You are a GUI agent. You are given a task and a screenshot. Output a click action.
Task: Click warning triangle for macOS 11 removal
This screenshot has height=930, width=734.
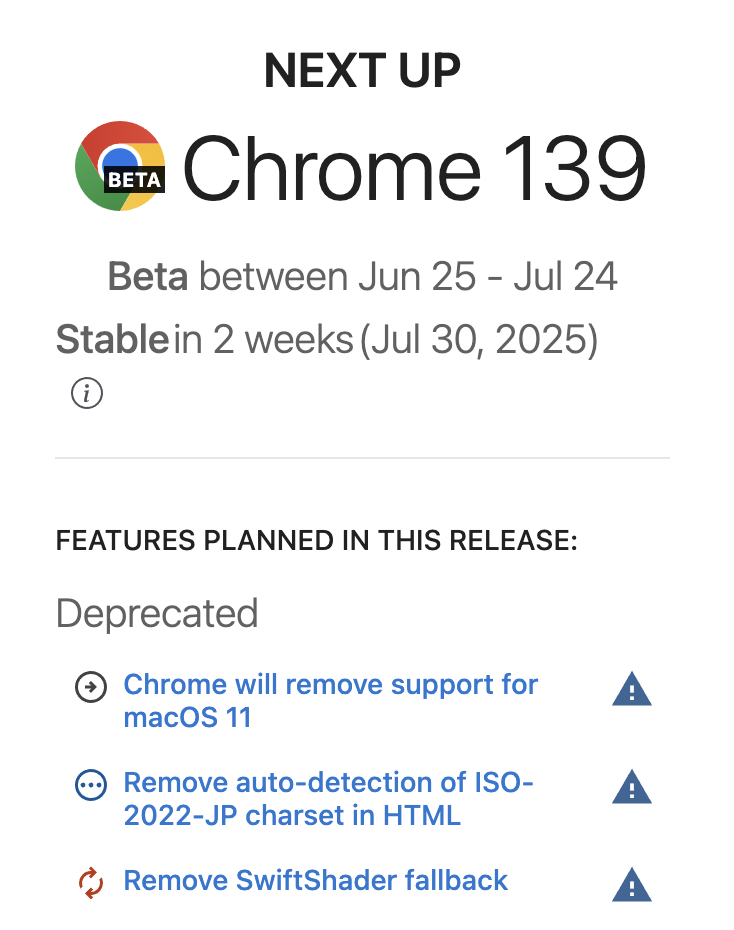point(632,689)
